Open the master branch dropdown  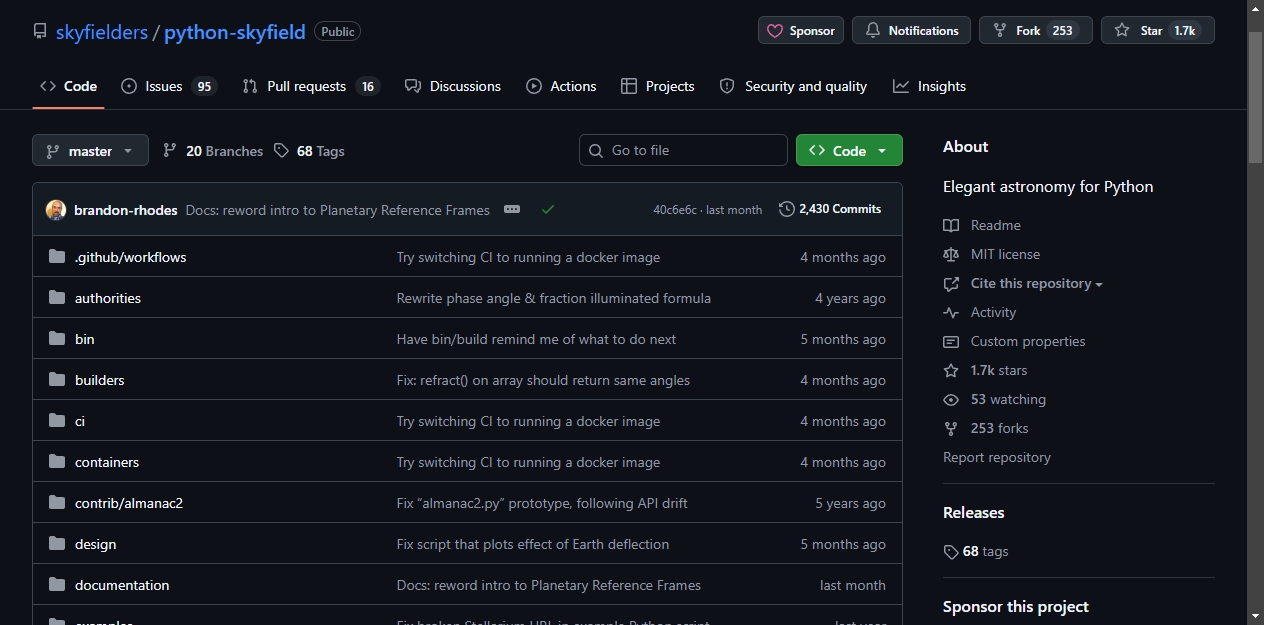pyautogui.click(x=90, y=150)
